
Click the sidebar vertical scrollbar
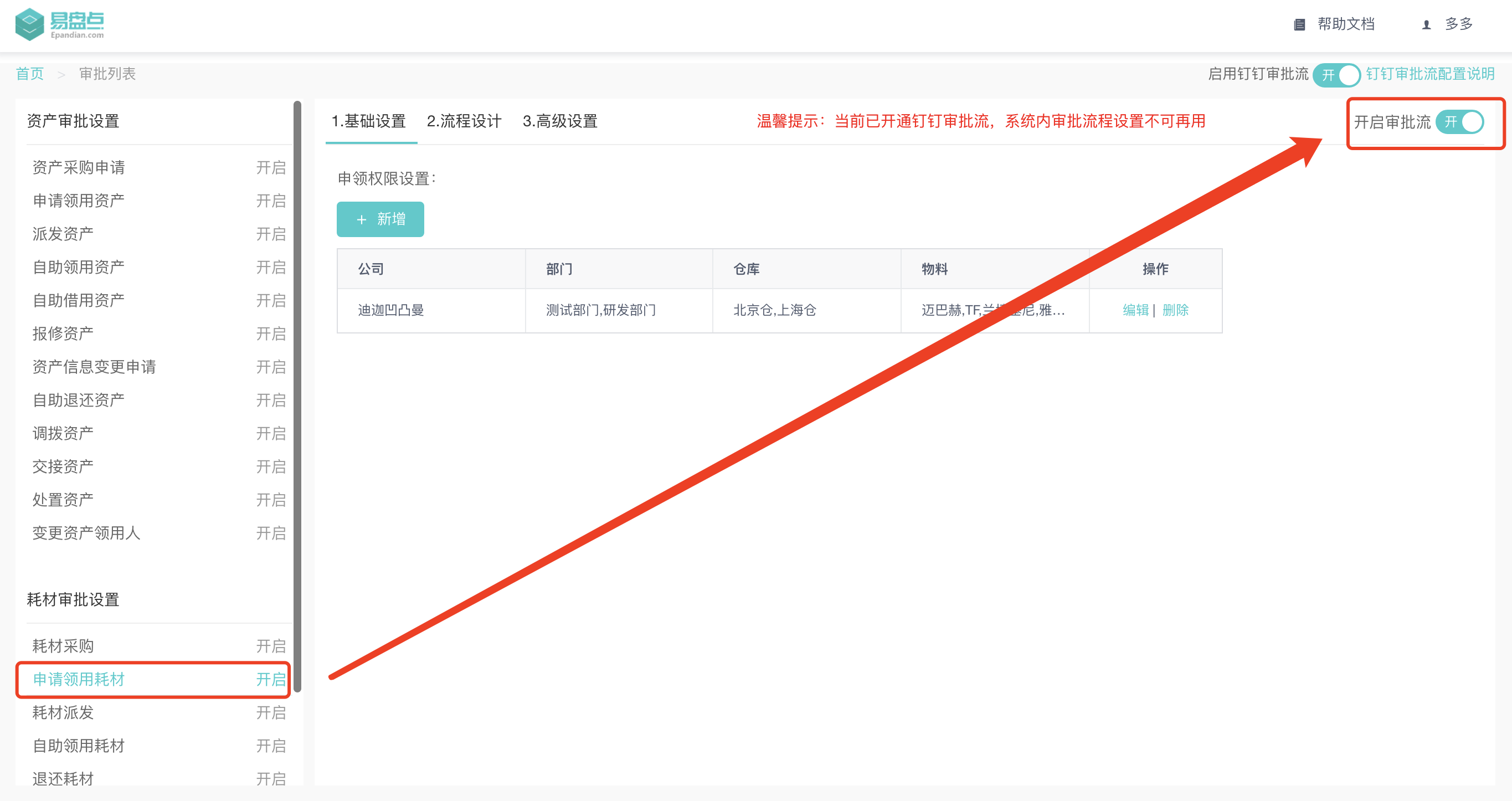coord(297,397)
